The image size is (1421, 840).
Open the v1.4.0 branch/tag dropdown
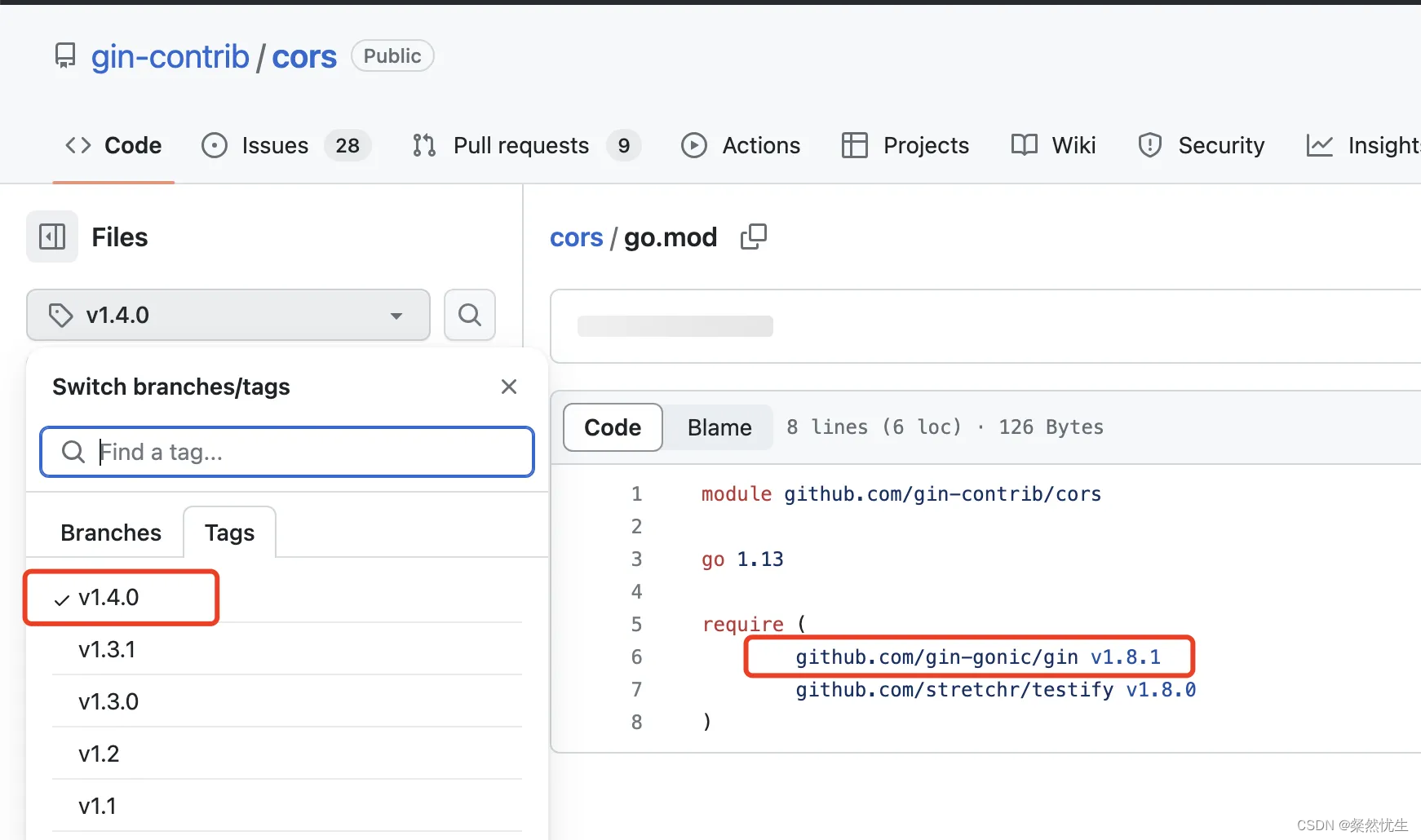coord(228,315)
